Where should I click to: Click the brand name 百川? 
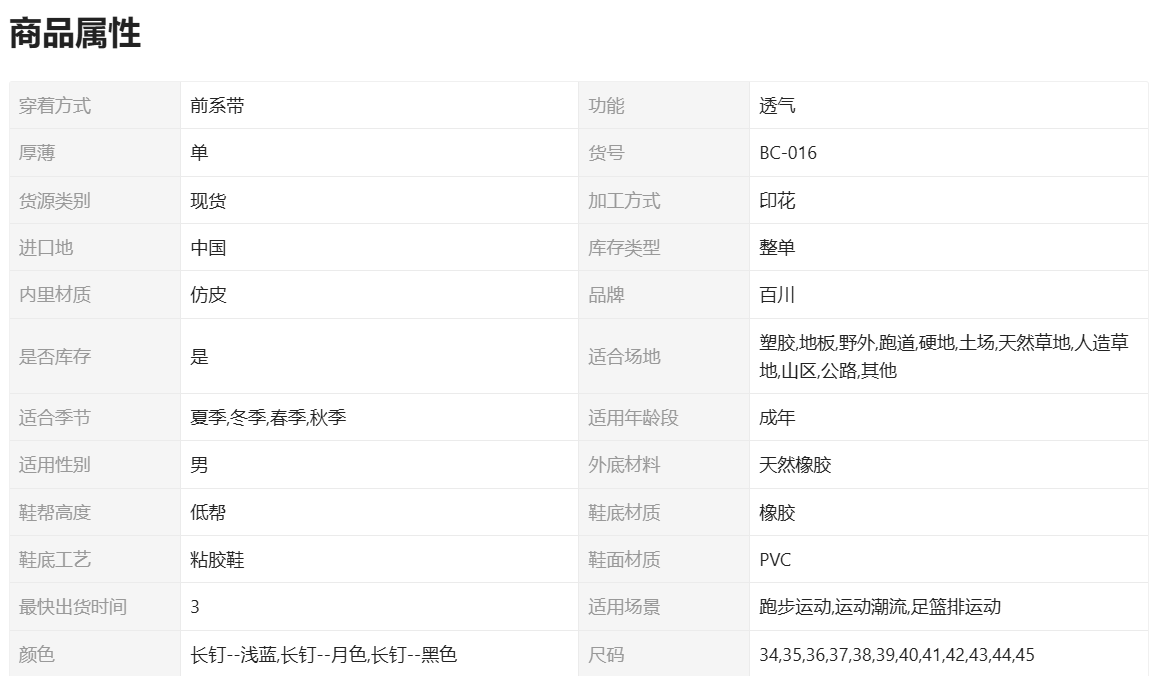(x=777, y=295)
